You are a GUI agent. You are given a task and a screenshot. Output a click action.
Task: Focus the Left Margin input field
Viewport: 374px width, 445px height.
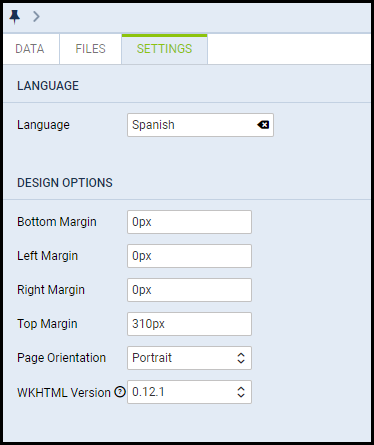click(189, 256)
